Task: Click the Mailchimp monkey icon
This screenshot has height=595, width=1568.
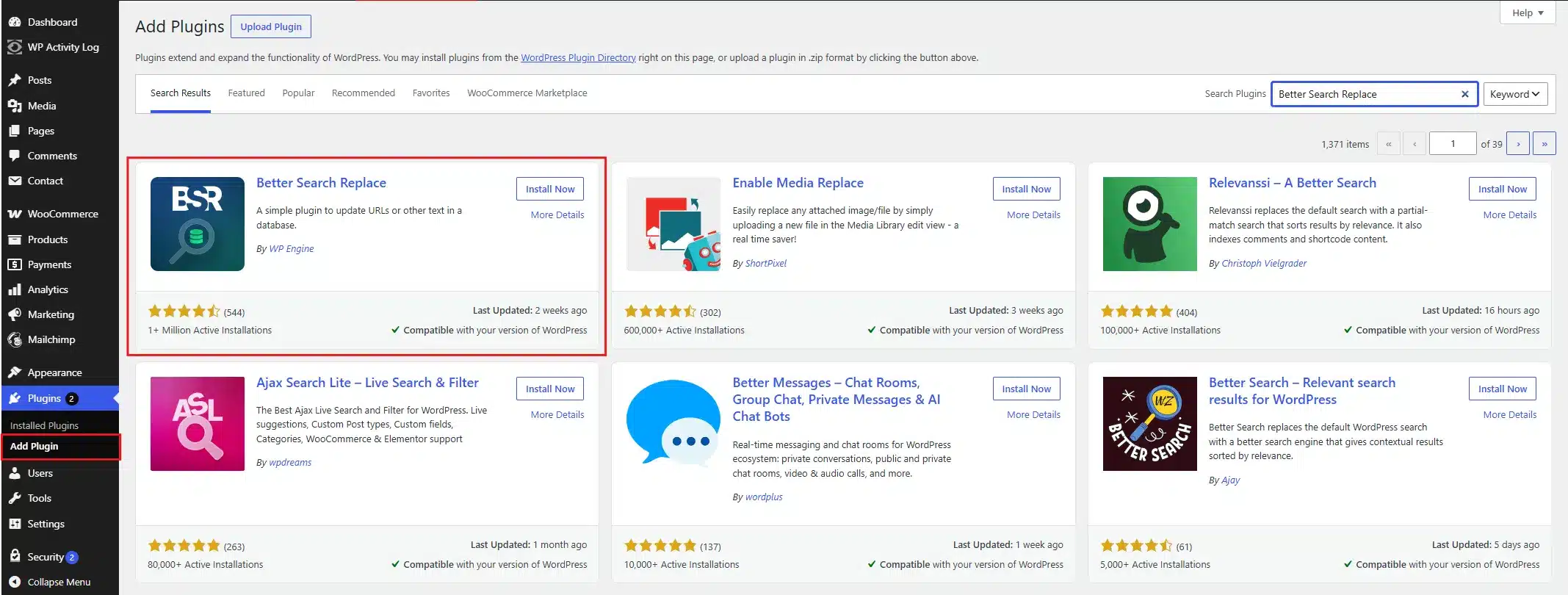Action: coord(15,339)
